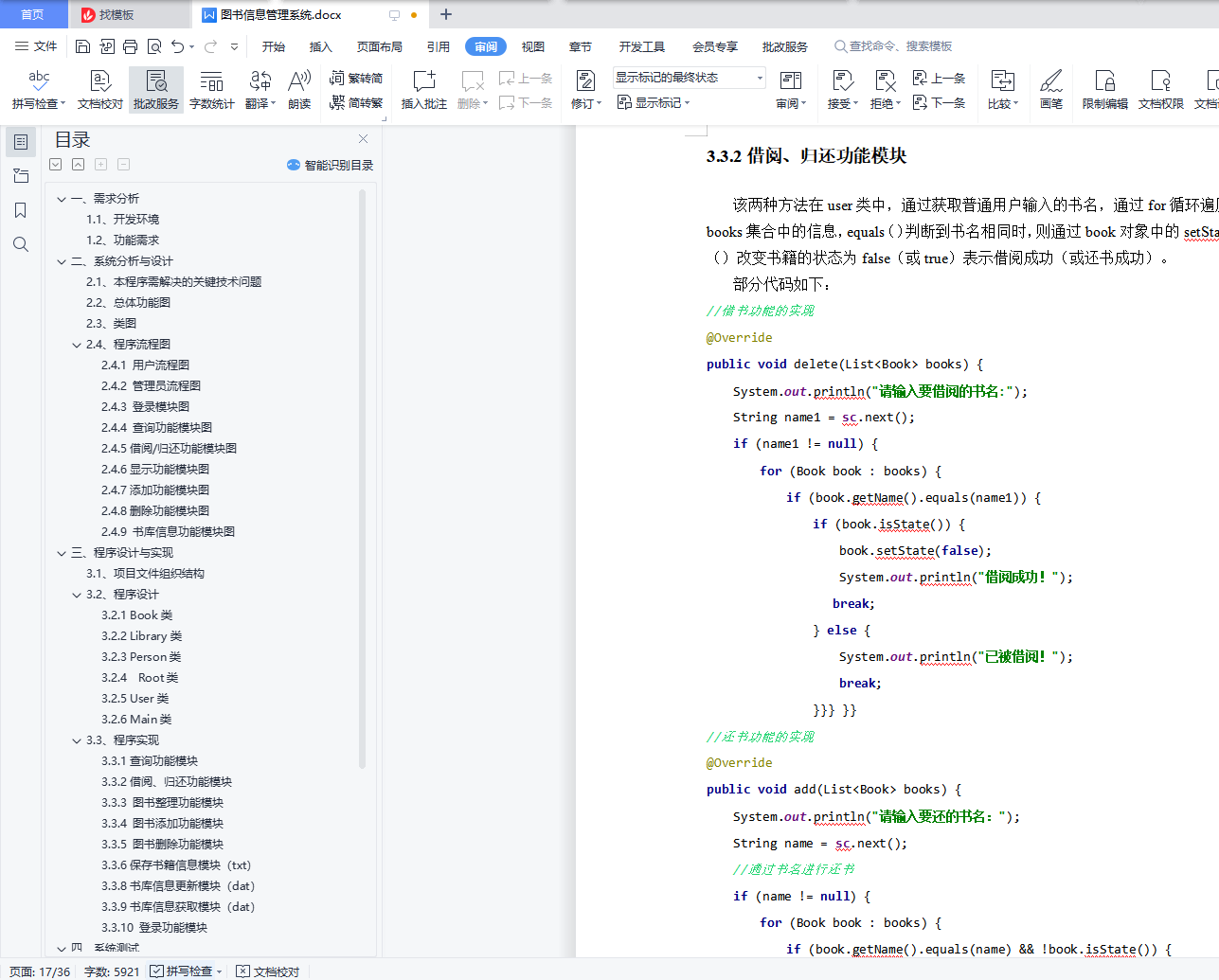Customize quick access toolbar dropdown arrow

pos(234,46)
